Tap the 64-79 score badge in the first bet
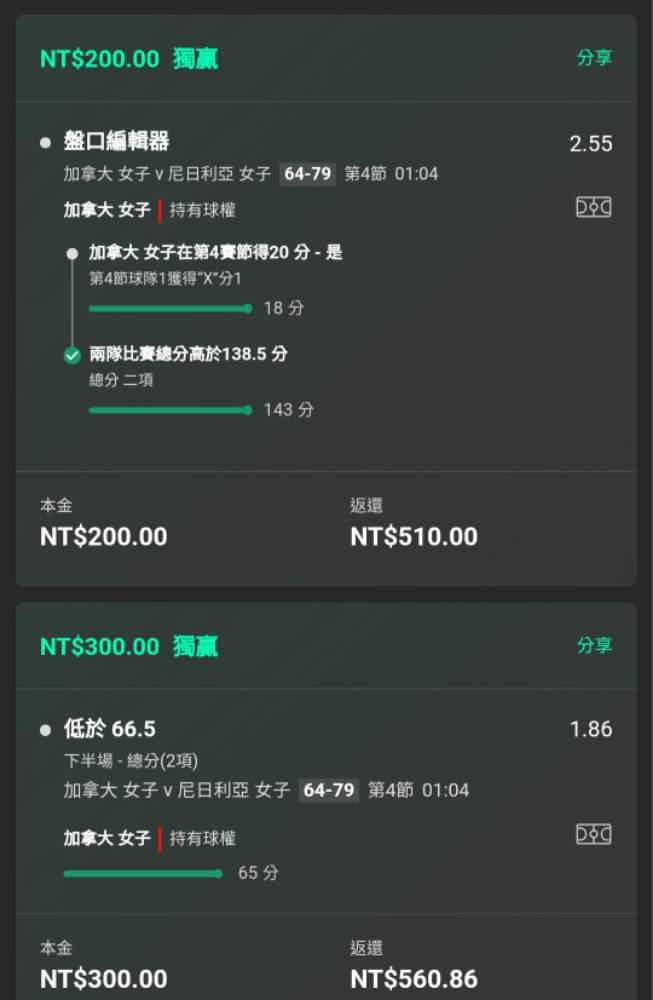The width and height of the screenshot is (653, 1000). [308, 174]
